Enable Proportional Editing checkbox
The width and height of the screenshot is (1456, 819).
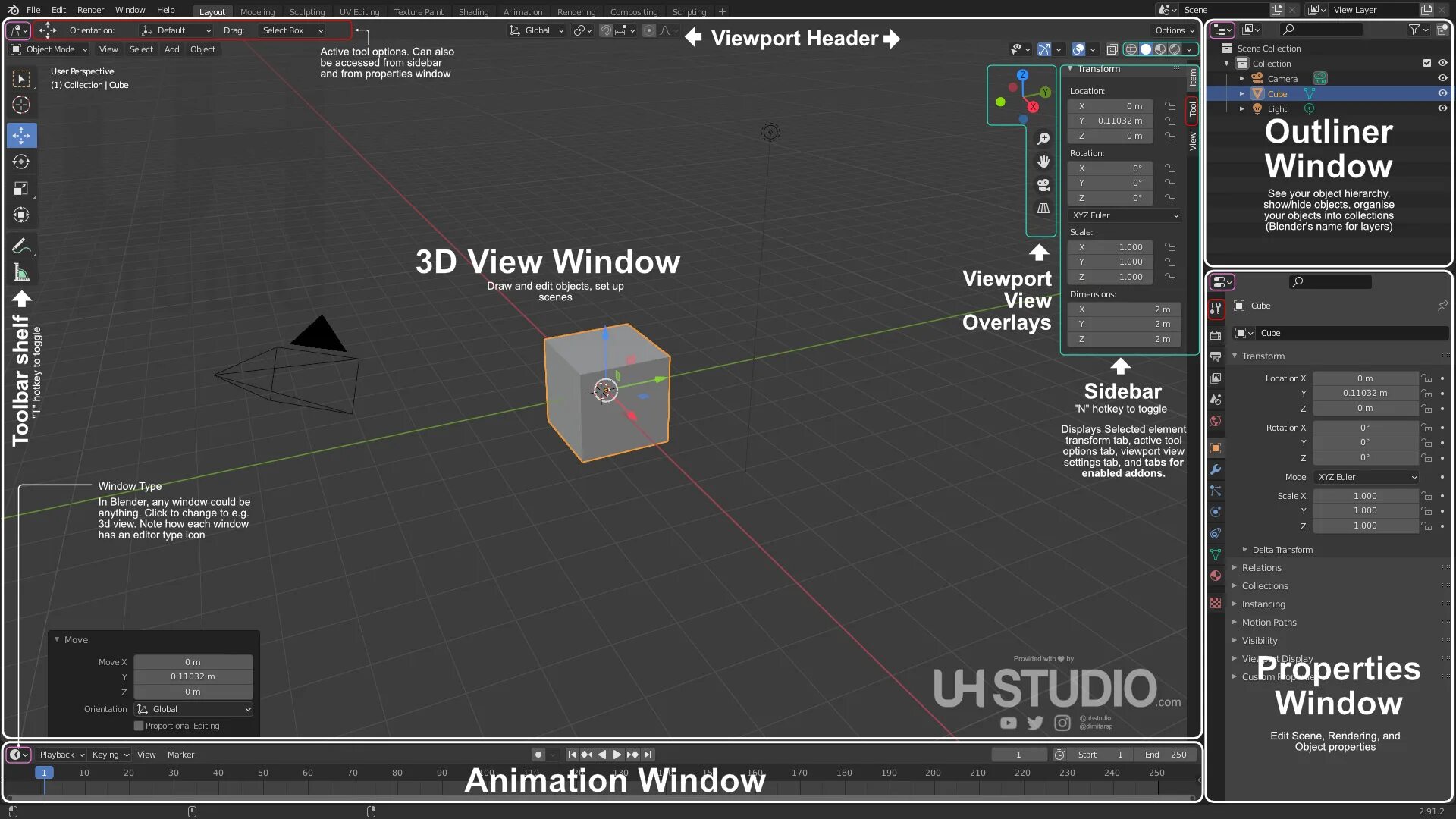(x=139, y=726)
